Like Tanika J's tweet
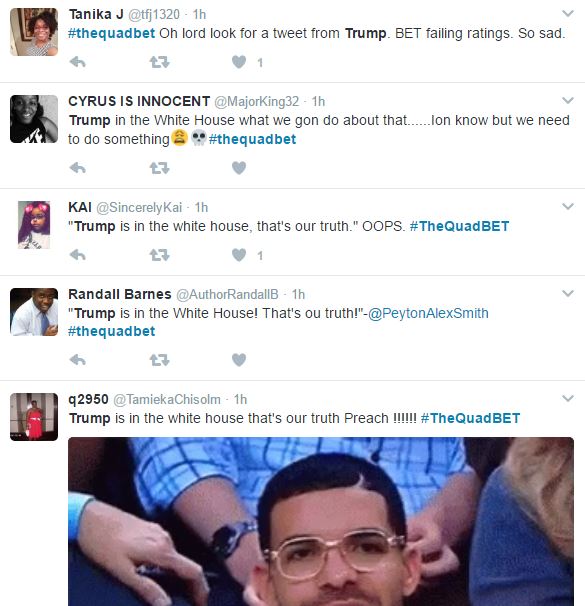 (239, 62)
